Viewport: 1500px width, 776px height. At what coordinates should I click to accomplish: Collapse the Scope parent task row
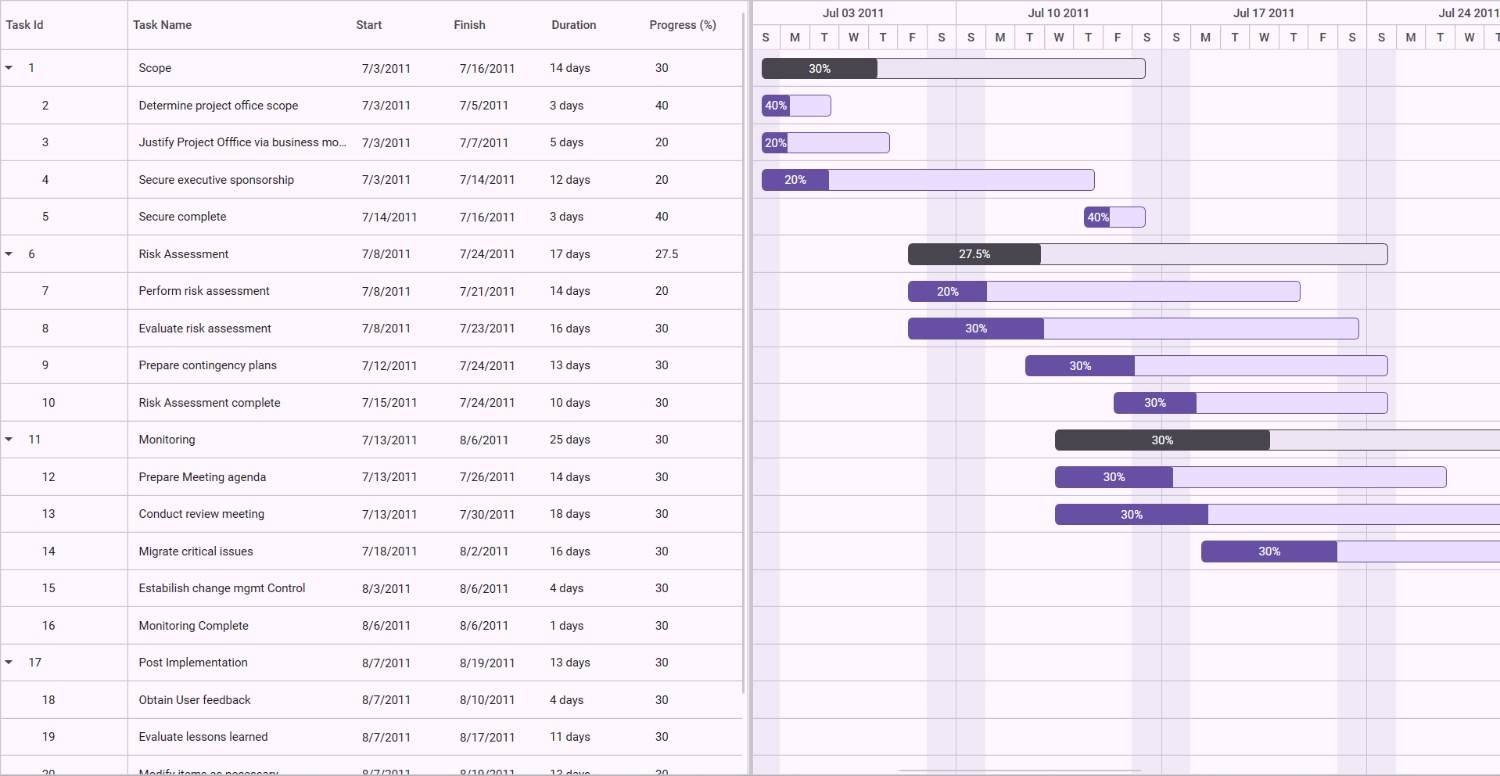[9, 68]
